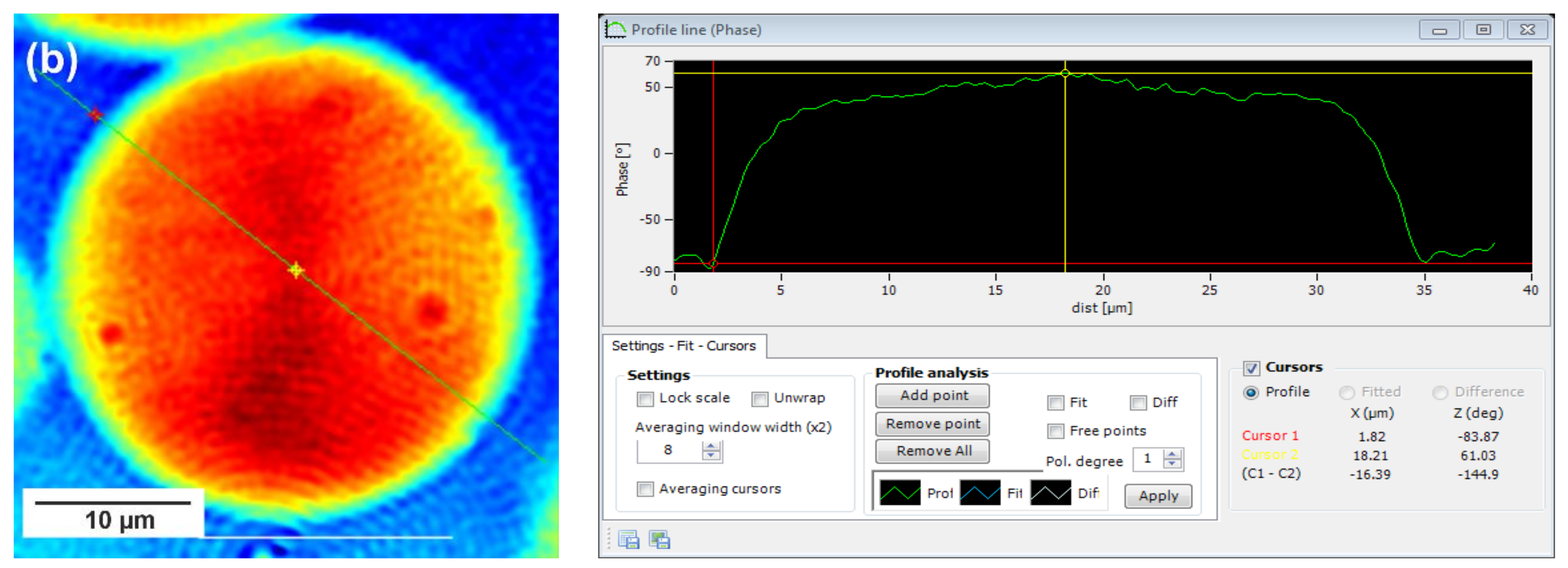Click the averaging window width value field
The image size is (1568, 568).
(668, 450)
